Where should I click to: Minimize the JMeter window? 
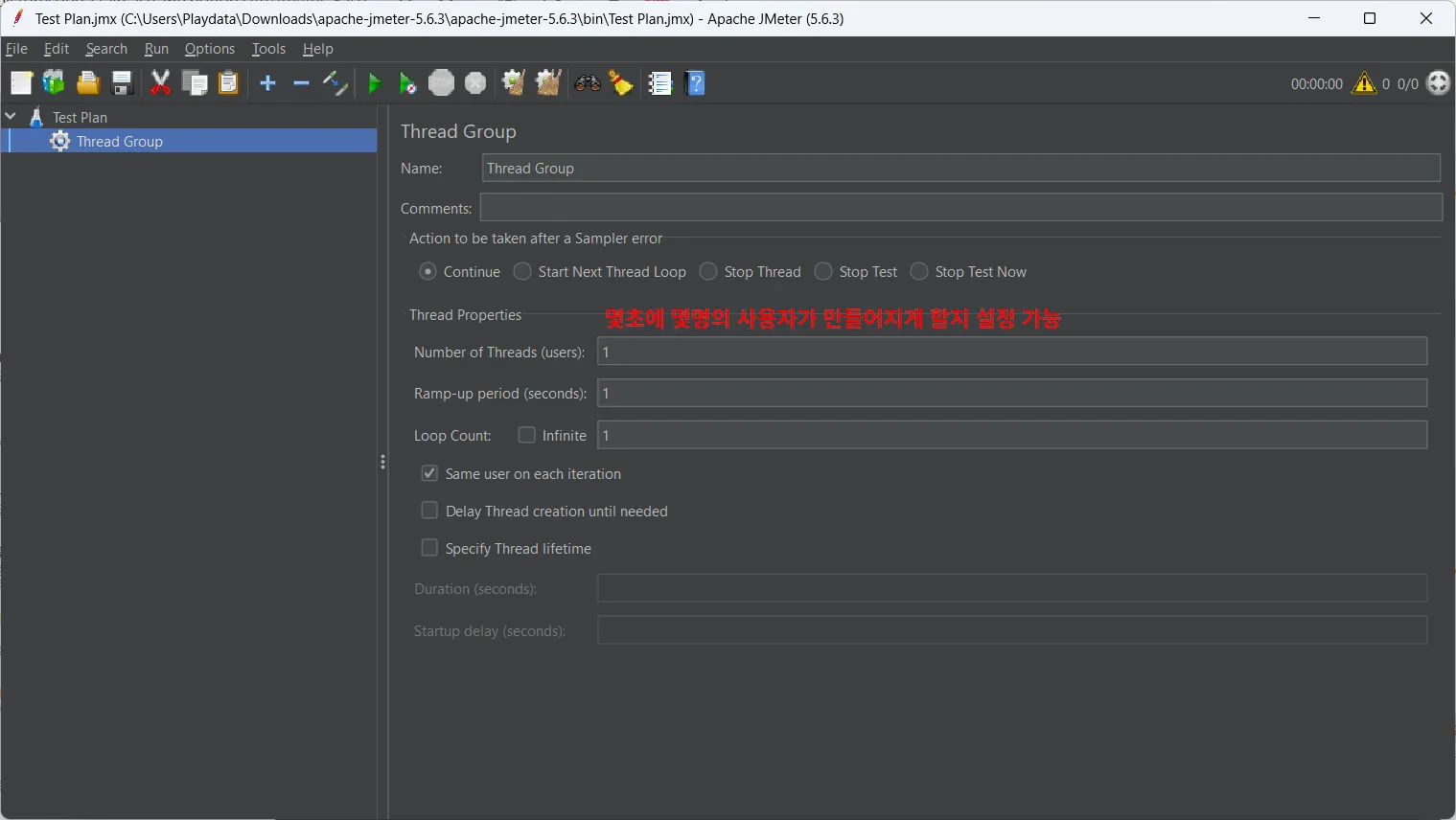point(1314,18)
